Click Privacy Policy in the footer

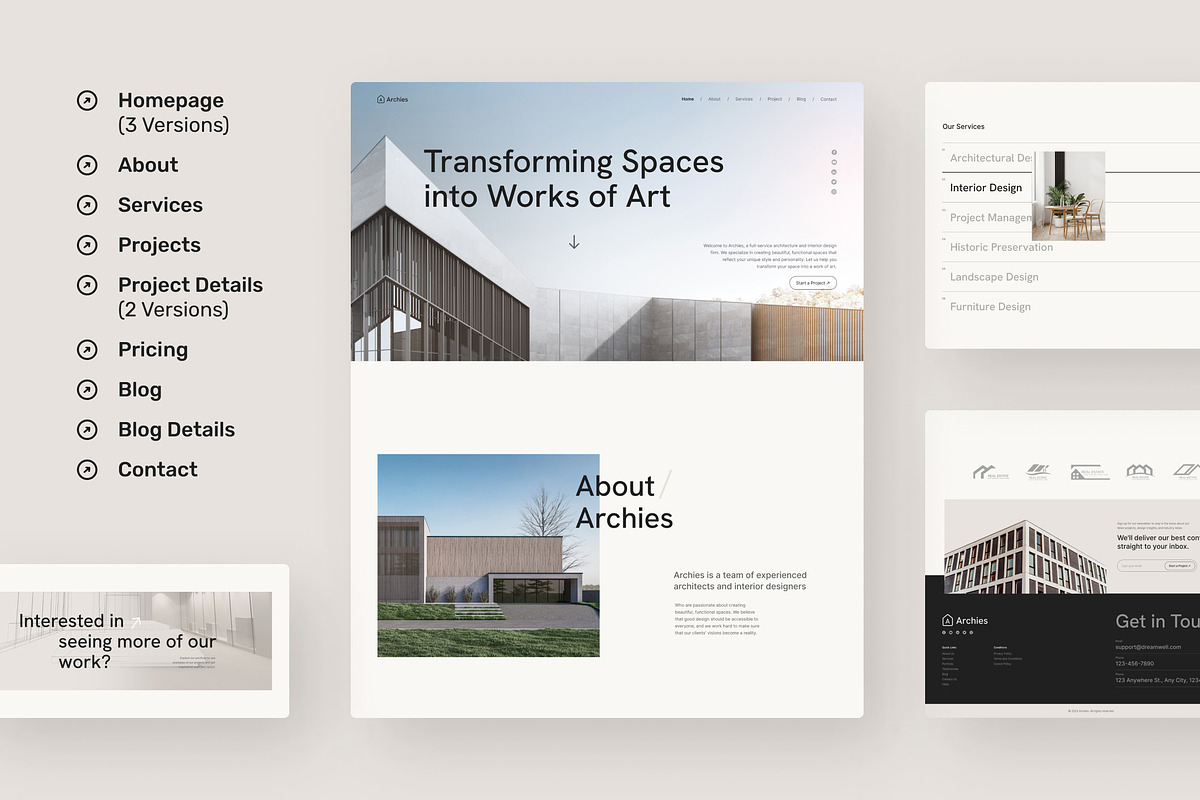click(x=1002, y=653)
